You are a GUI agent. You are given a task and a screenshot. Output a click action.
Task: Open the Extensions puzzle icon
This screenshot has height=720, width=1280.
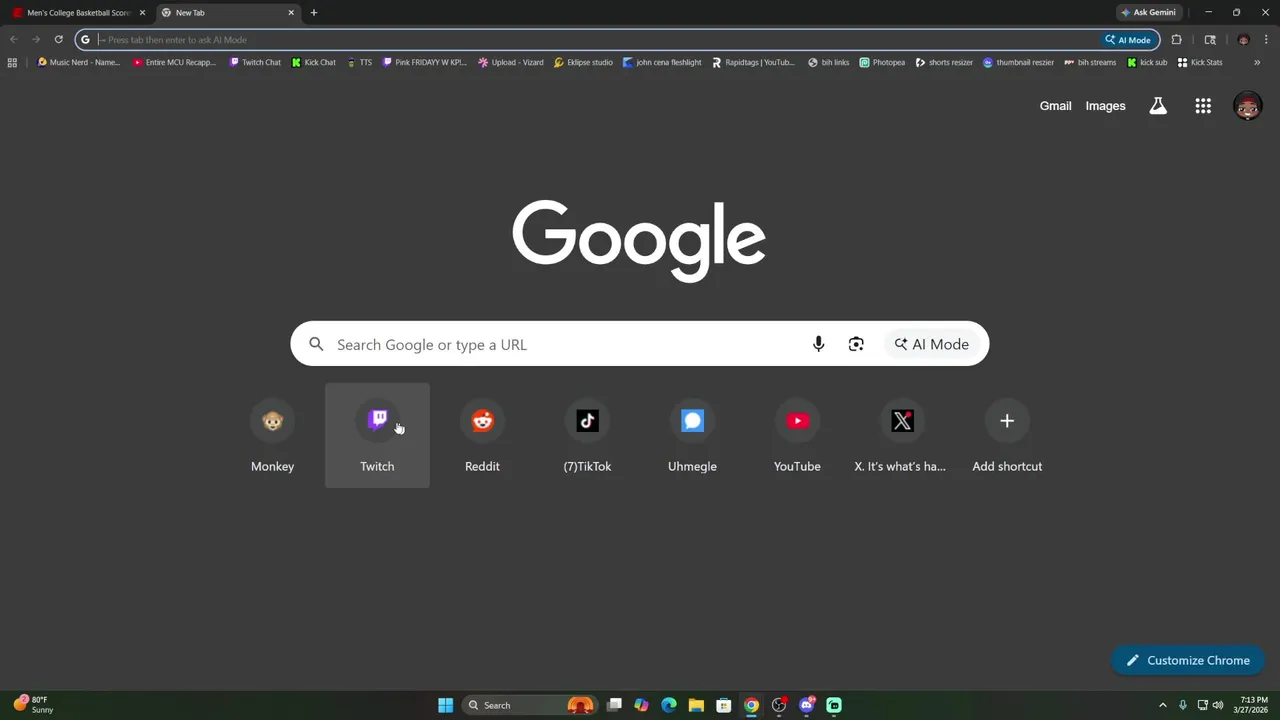click(1176, 40)
